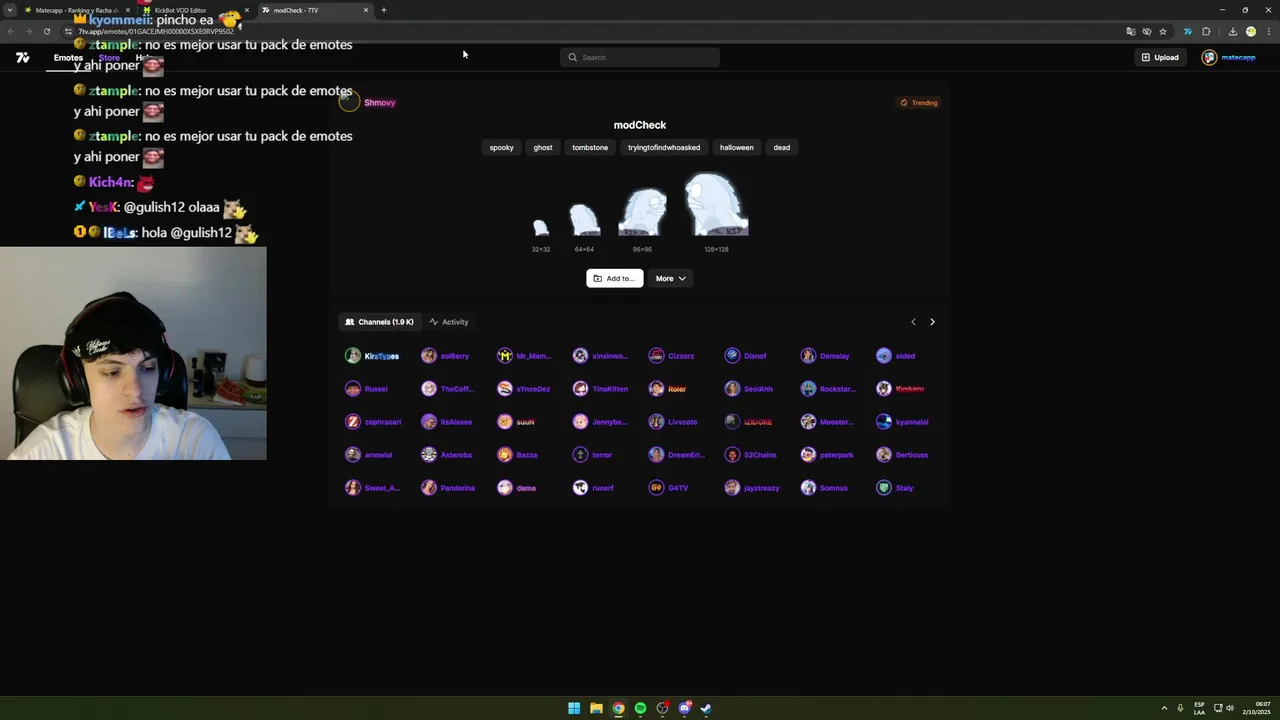Open jaystreazy channel
Screen dimensions: 1280x720
[752, 488]
